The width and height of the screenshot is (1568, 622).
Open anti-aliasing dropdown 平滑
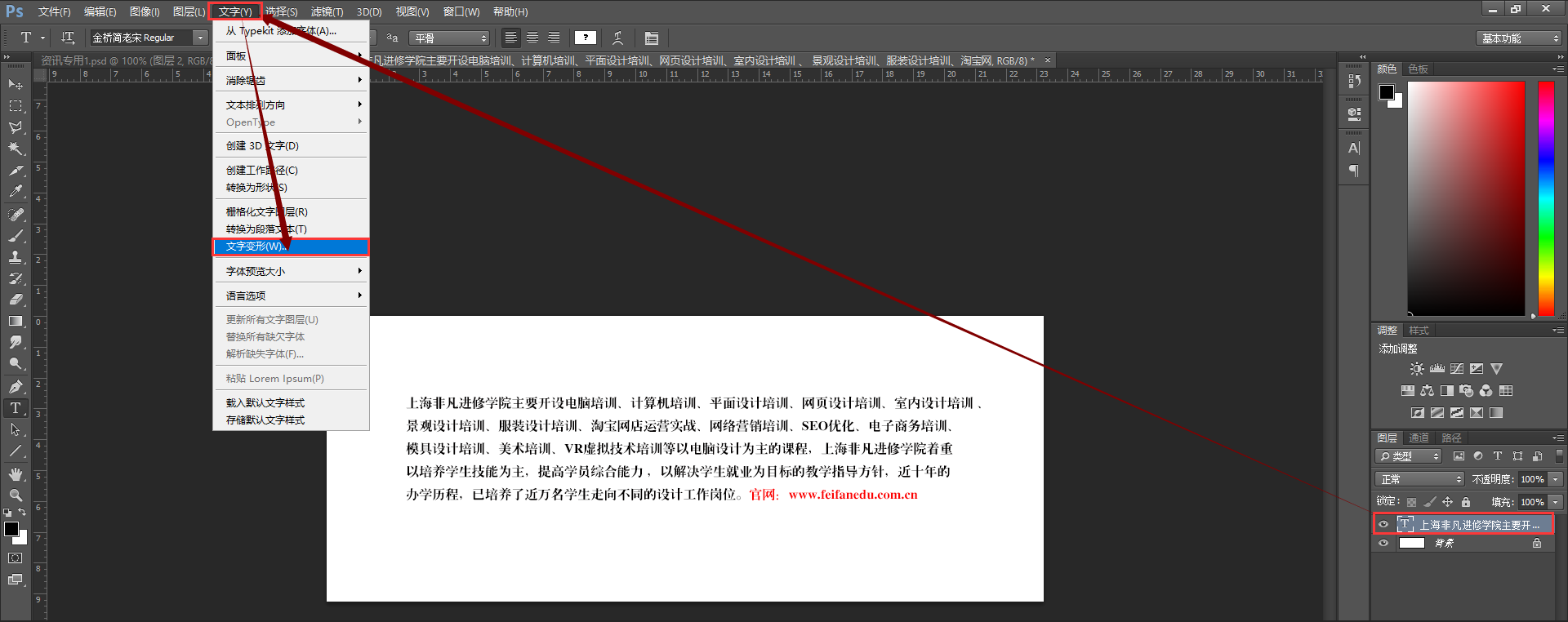pos(450,38)
